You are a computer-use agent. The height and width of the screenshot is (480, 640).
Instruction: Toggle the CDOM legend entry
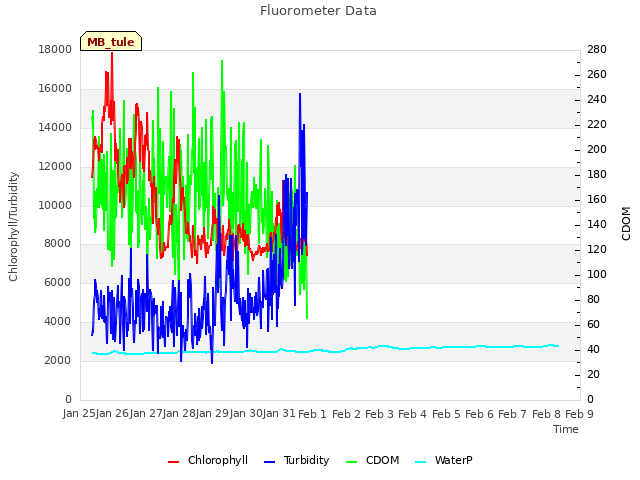(372, 460)
